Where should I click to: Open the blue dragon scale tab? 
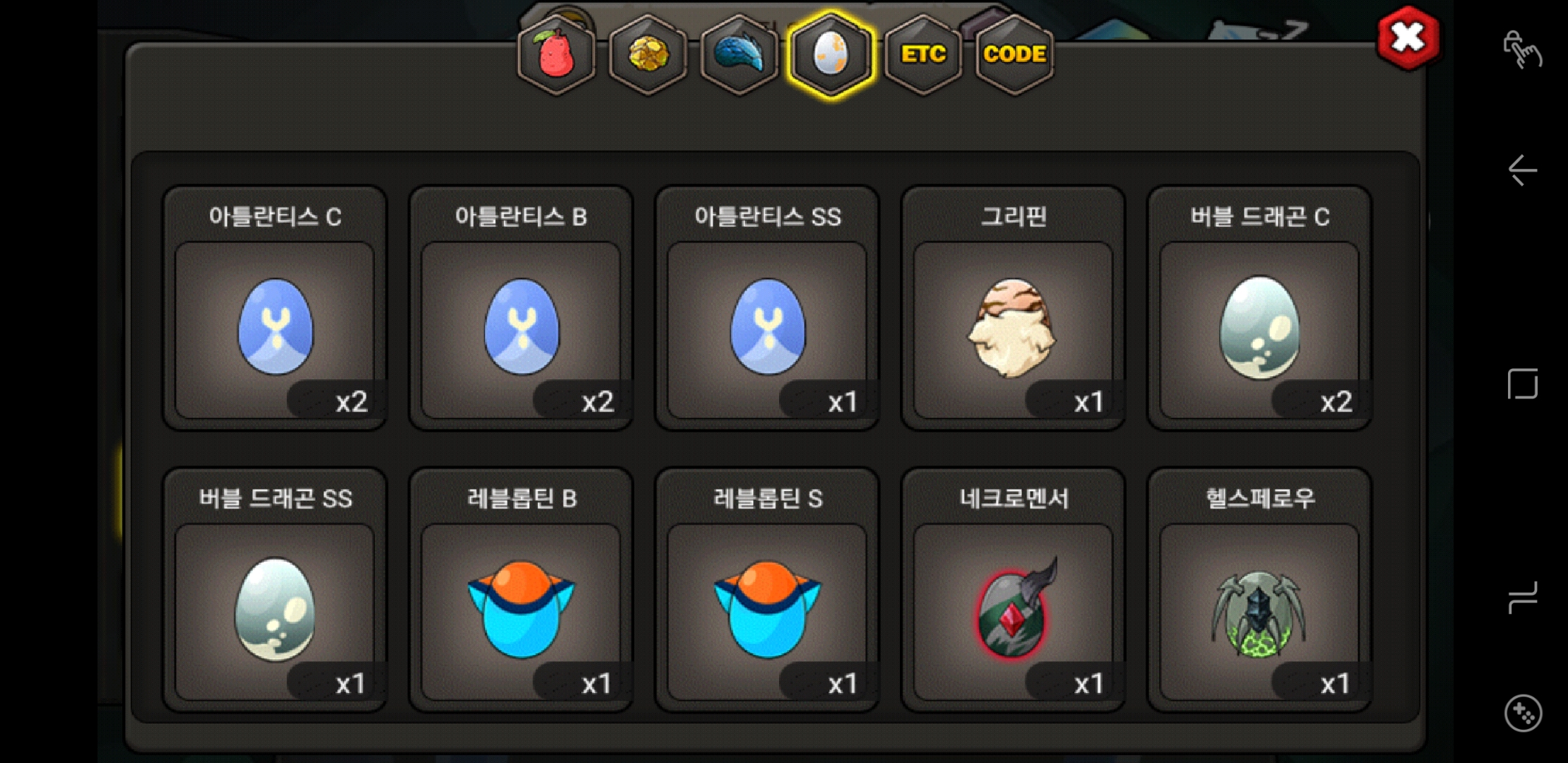point(740,54)
